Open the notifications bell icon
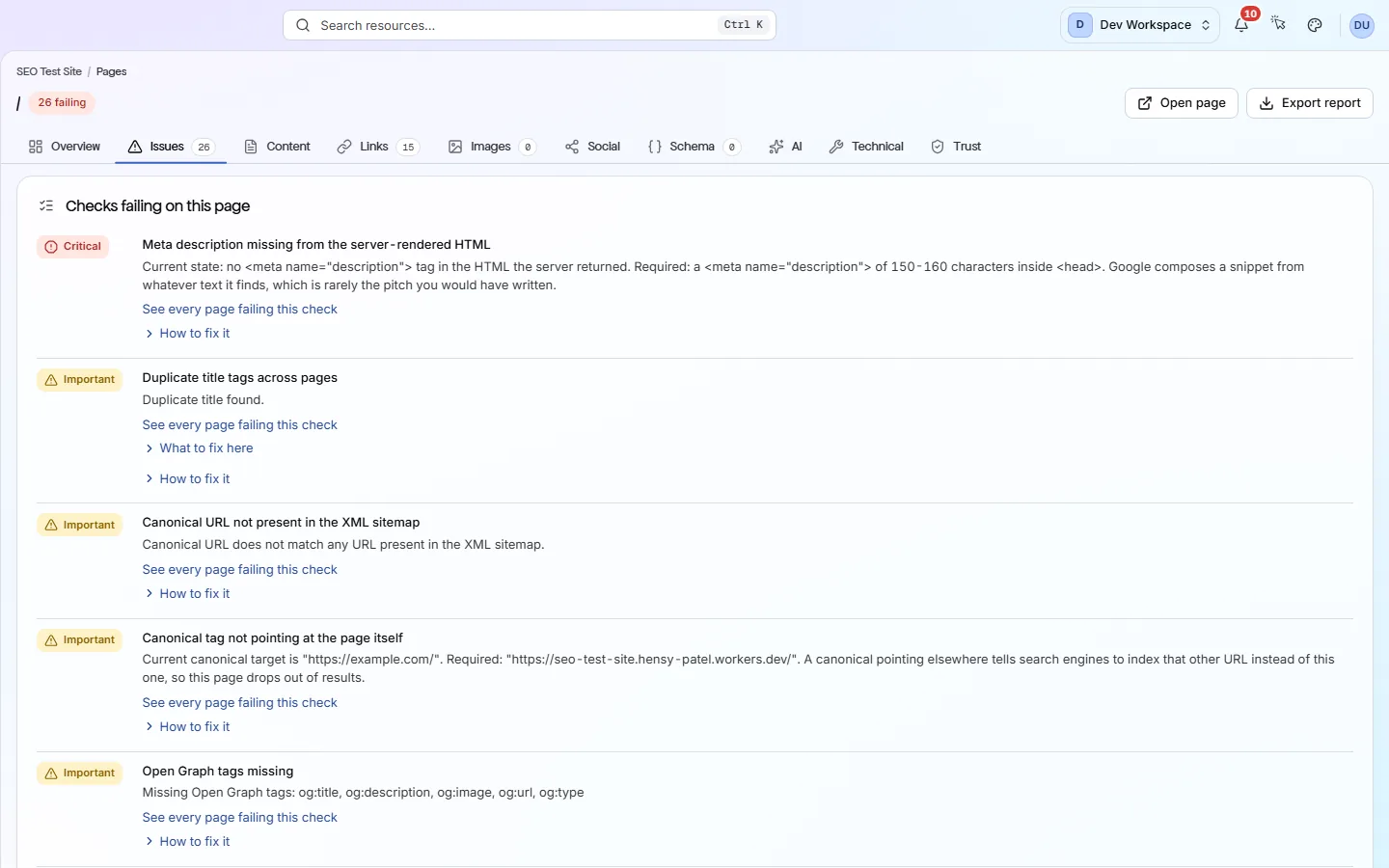This screenshot has width=1389, height=868. click(x=1241, y=25)
